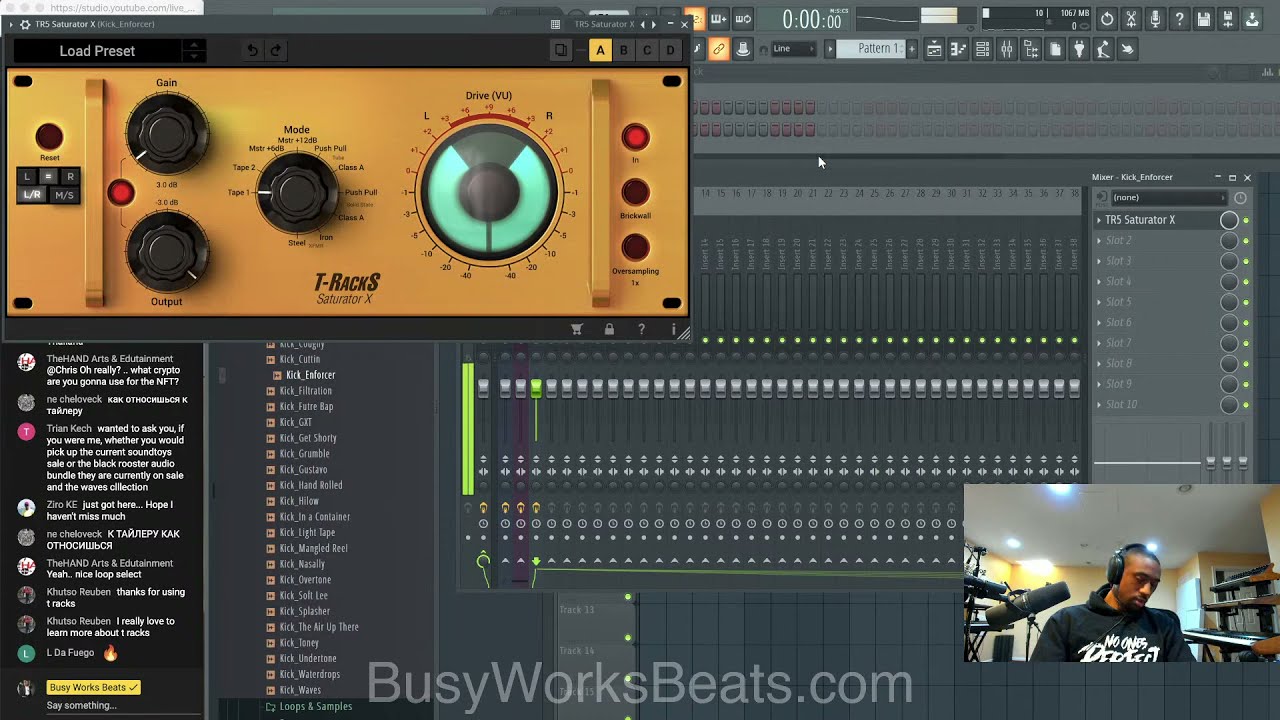Toggle the Oversampling button
Image resolution: width=1280 pixels, height=720 pixels.
635,247
